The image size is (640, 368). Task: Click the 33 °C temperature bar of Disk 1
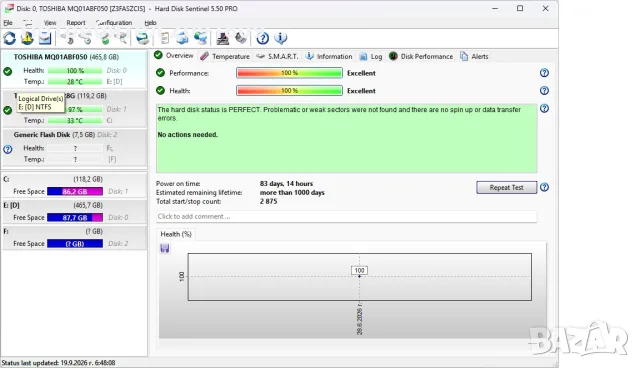(75, 121)
